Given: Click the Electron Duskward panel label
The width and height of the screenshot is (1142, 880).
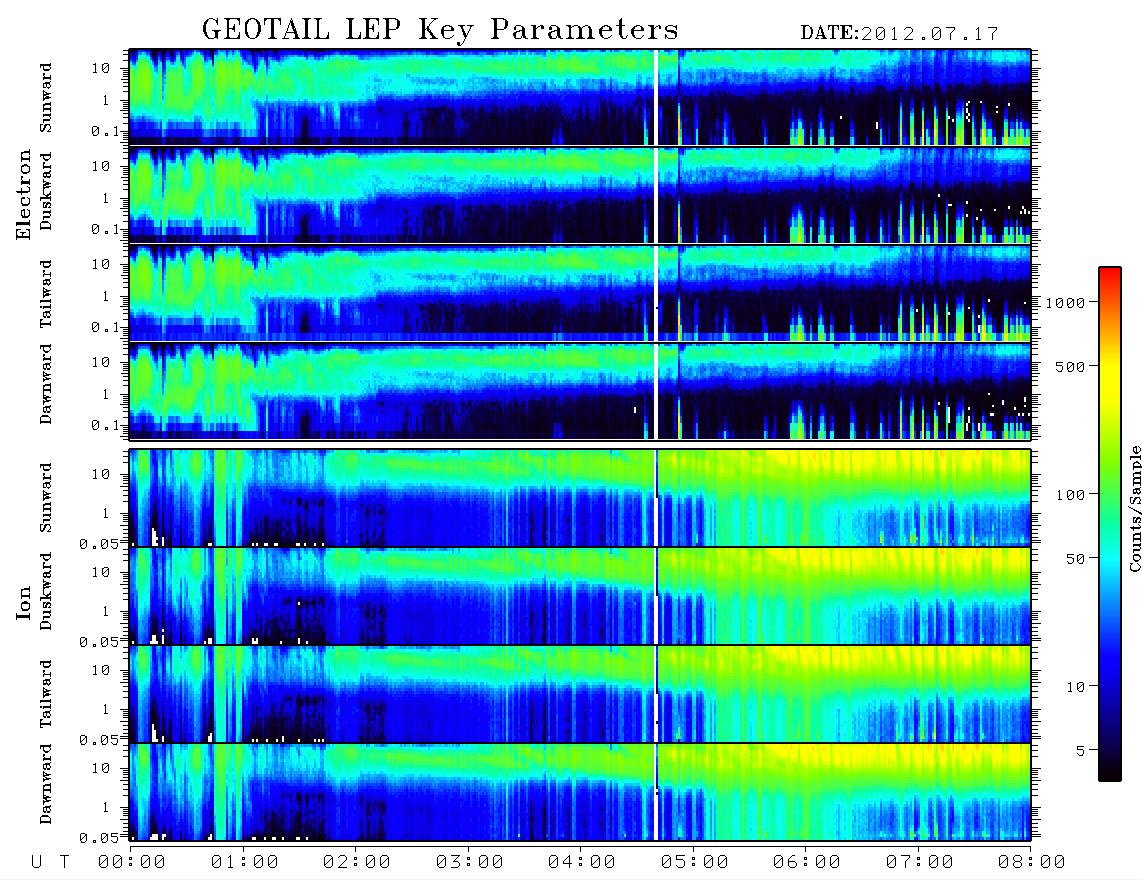Looking at the screenshot, I should (46, 191).
